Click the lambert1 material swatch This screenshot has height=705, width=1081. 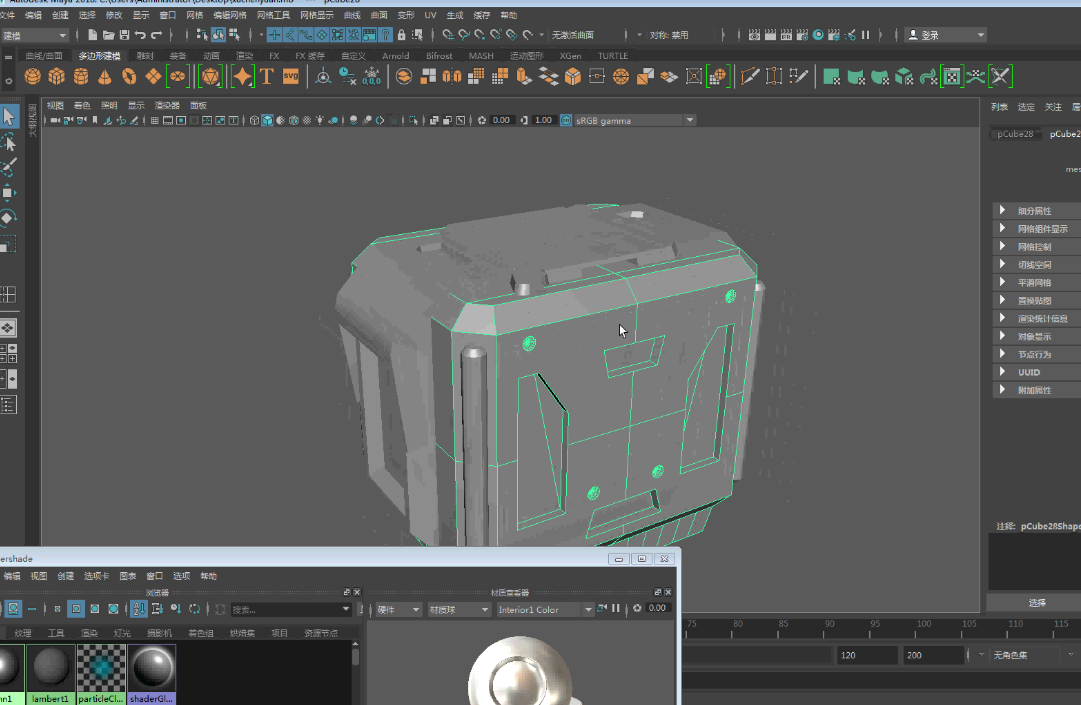tap(50, 668)
